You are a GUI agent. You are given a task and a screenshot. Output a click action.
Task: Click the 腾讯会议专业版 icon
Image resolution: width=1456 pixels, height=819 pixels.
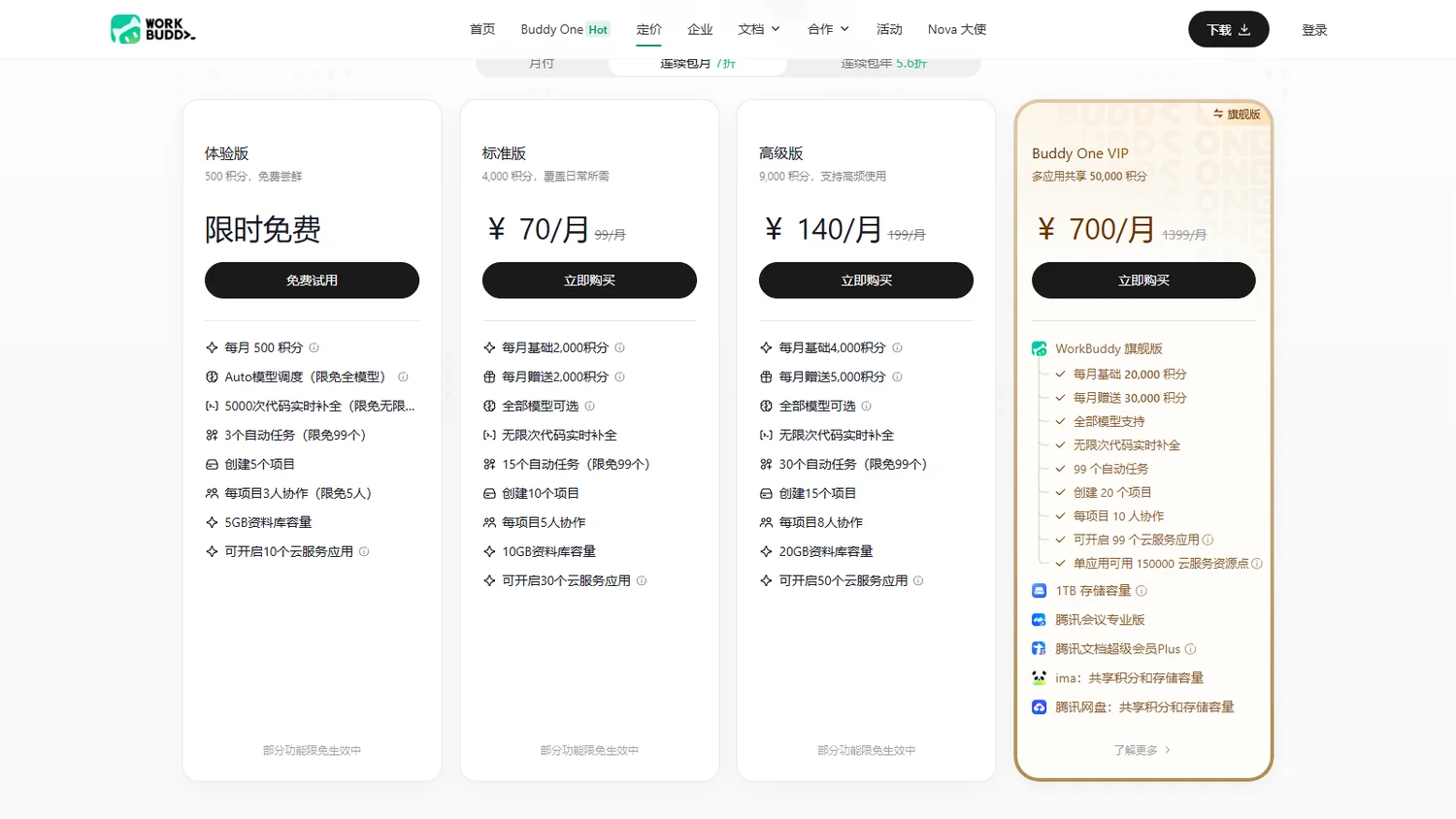tap(1039, 619)
